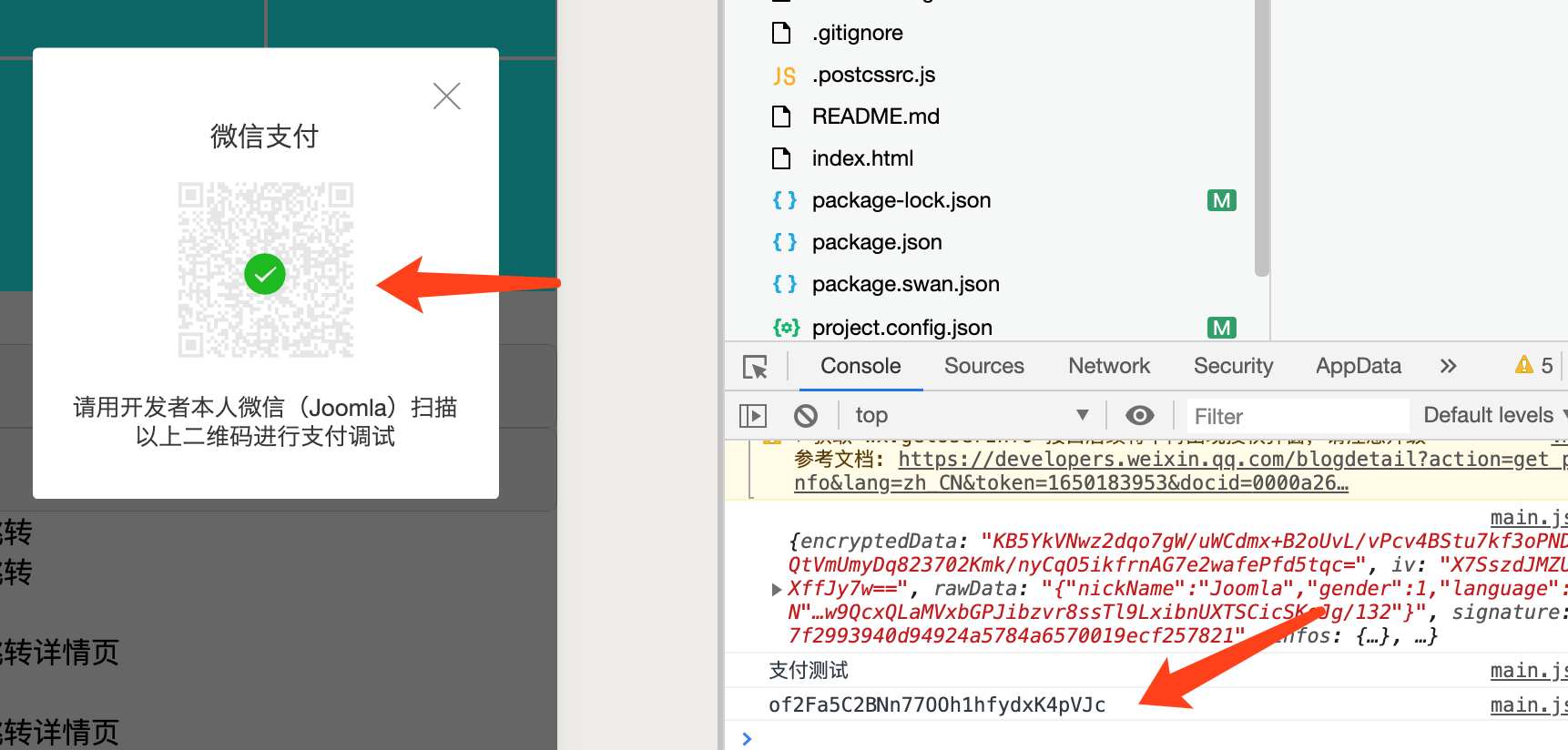This screenshot has width=1568, height=750.
Task: Click the file icon next to README.md
Action: point(781,117)
